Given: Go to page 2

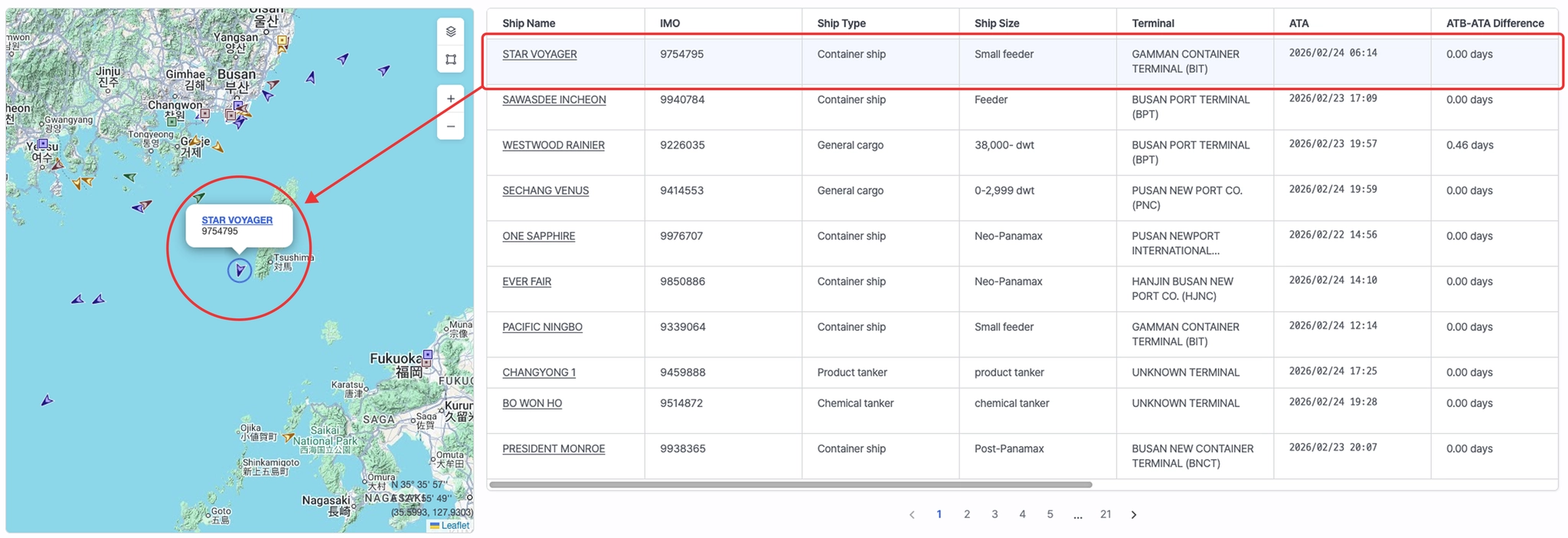Looking at the screenshot, I should (x=967, y=514).
